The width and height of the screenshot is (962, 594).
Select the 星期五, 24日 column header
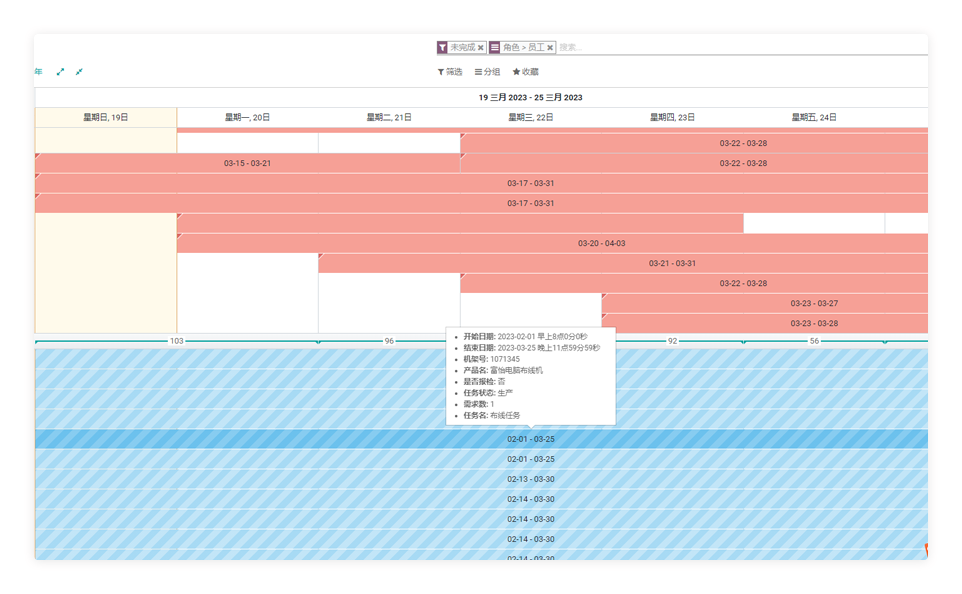tap(814, 117)
